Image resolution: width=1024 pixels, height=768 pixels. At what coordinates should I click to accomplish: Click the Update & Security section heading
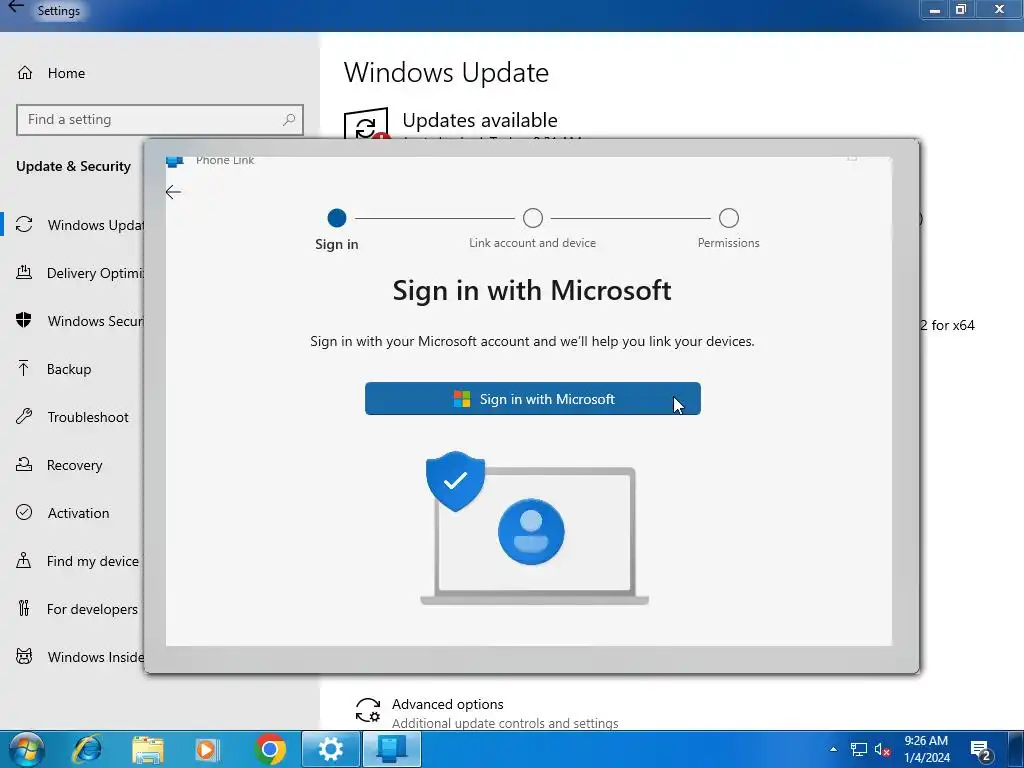coord(73,167)
